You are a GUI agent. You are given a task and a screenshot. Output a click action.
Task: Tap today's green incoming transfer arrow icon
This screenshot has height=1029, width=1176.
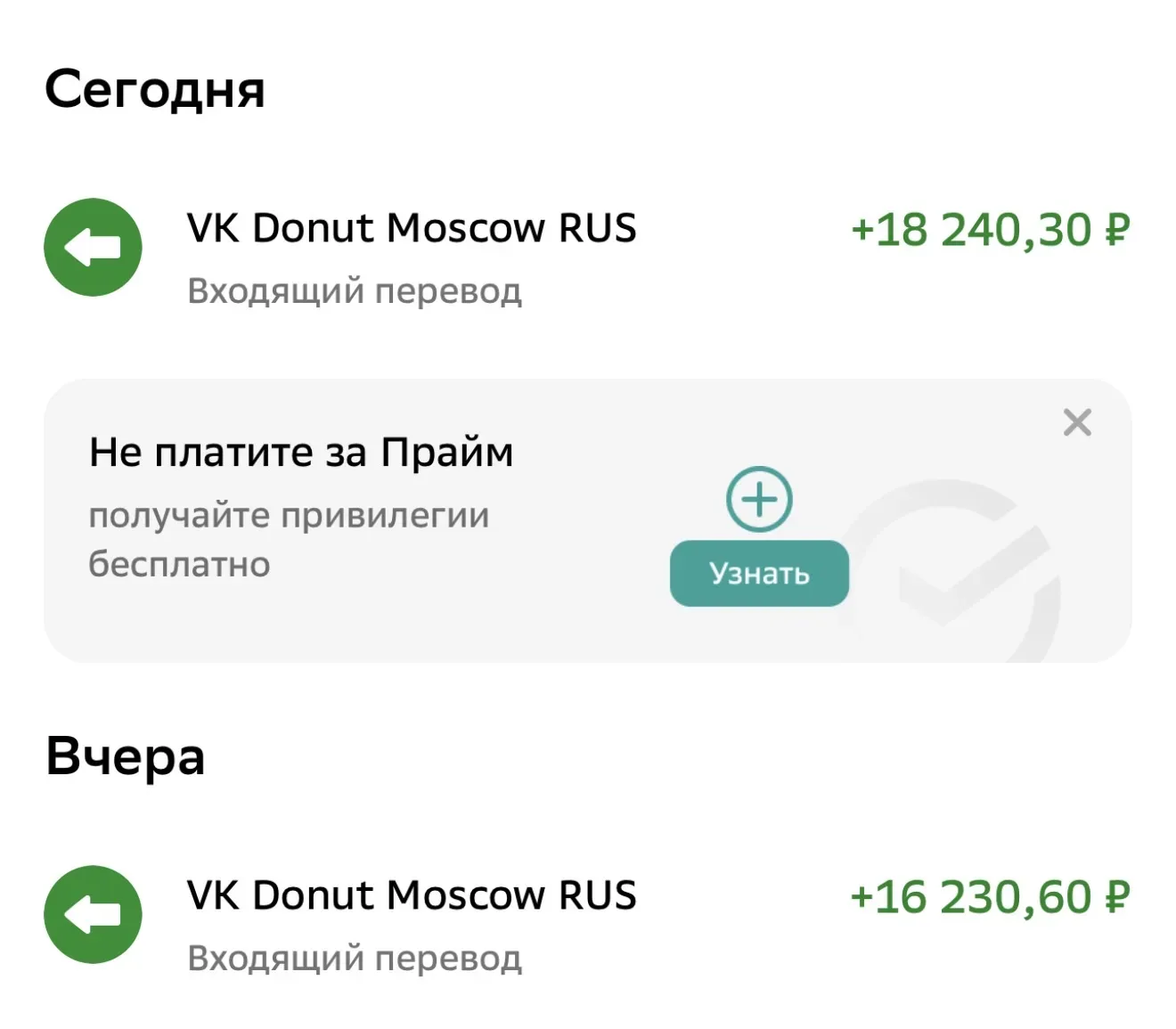click(93, 247)
